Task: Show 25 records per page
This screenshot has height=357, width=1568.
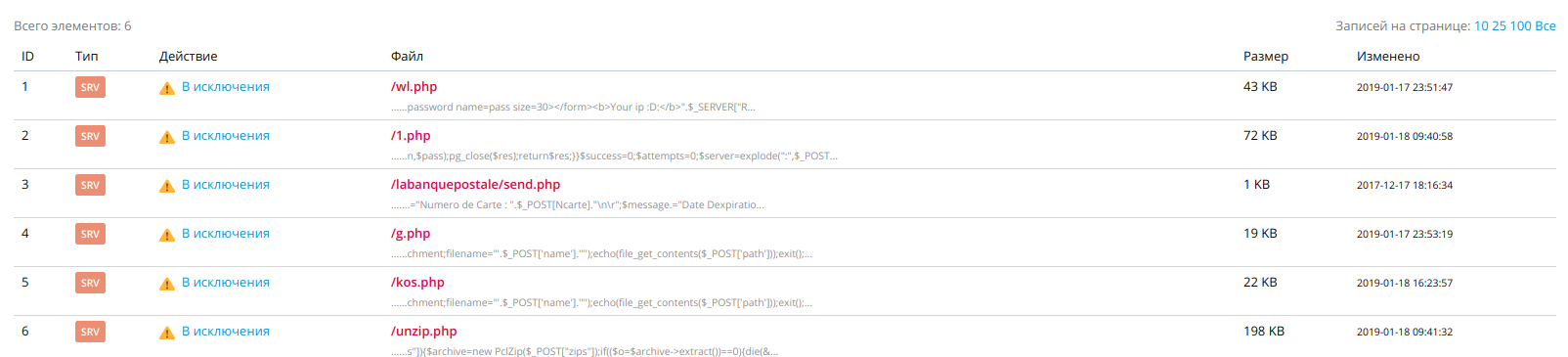Action: 1499,26
